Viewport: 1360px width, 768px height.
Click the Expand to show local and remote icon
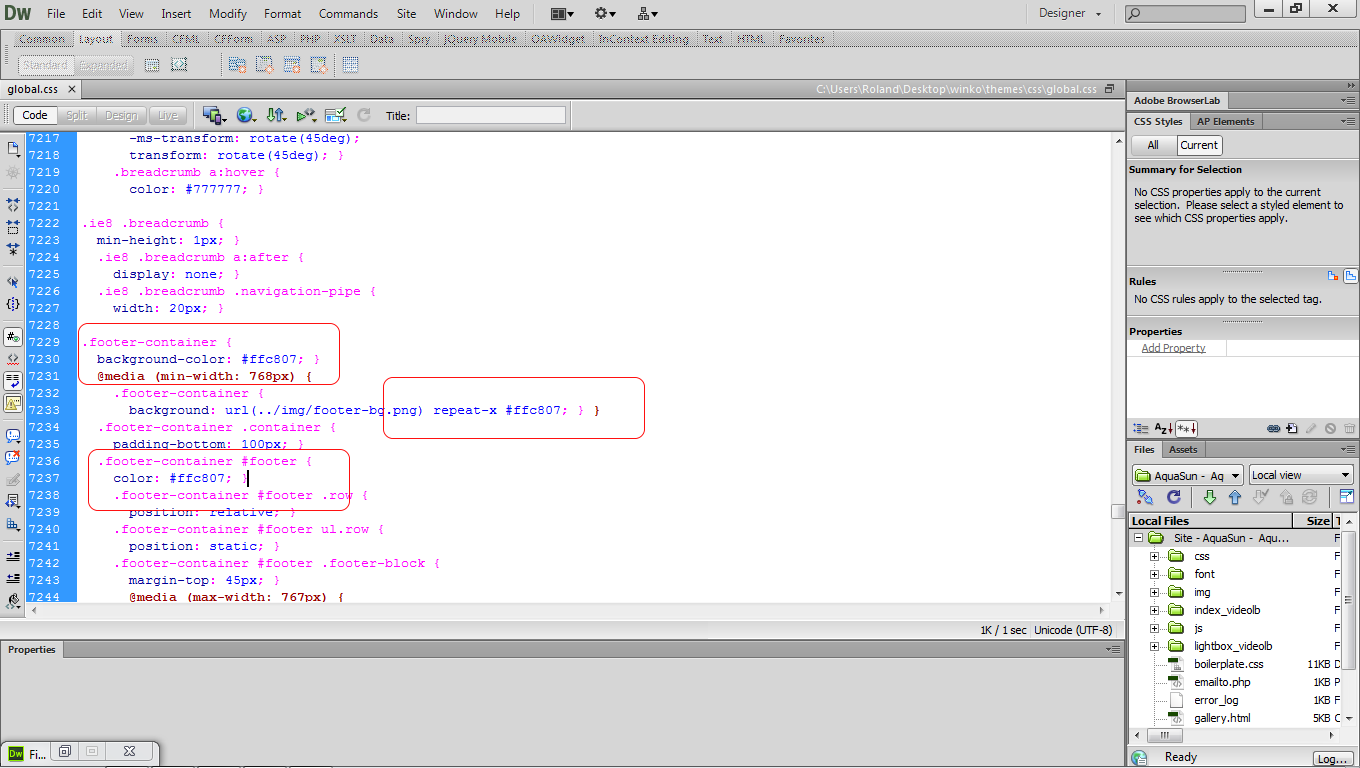[x=1347, y=497]
